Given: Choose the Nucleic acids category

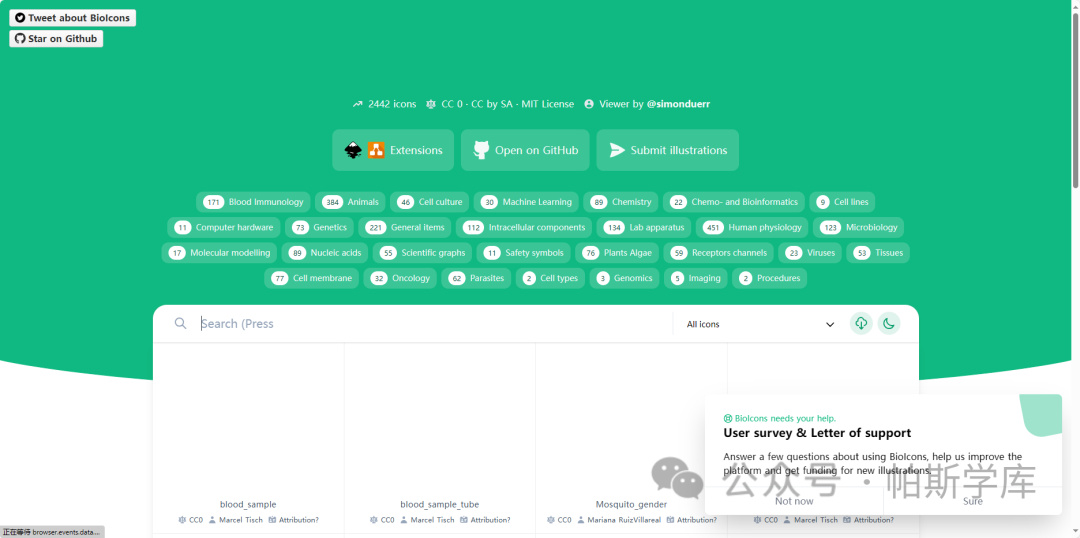Looking at the screenshot, I should pos(325,253).
